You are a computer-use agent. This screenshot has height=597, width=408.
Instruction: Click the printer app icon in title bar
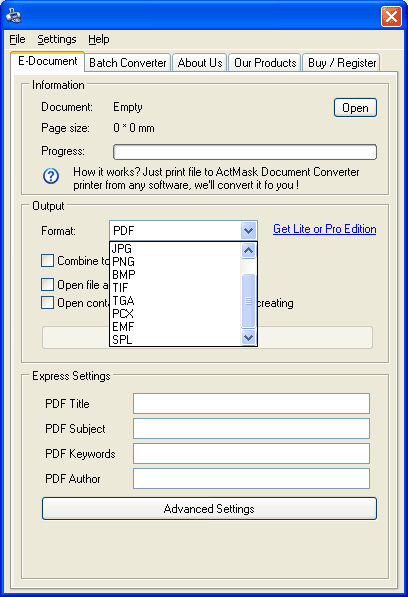pos(13,15)
